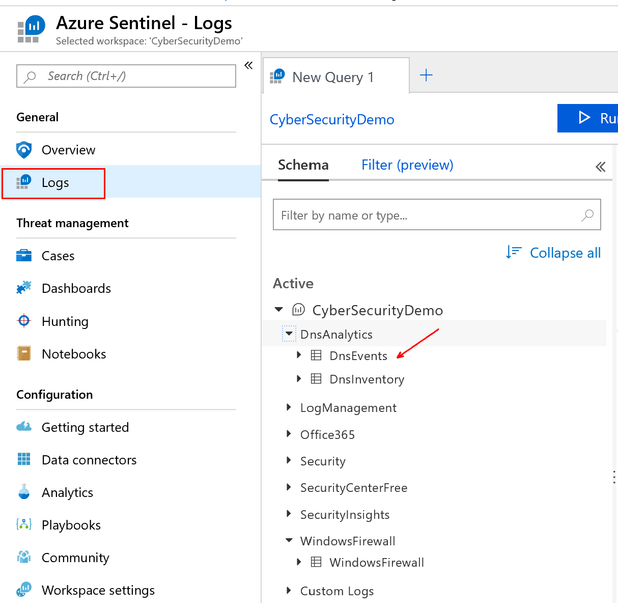618x603 pixels.
Task: Click the Dashboards icon in sidebar
Action: click(24, 288)
